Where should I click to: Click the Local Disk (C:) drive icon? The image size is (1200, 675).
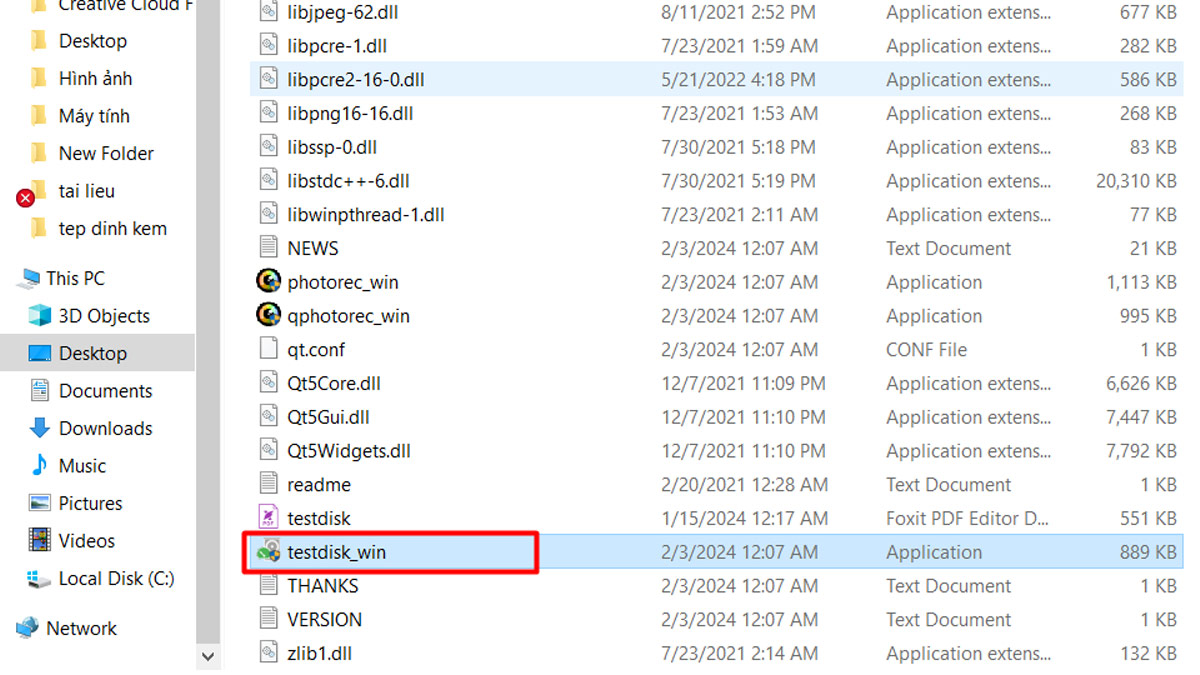click(x=40, y=578)
